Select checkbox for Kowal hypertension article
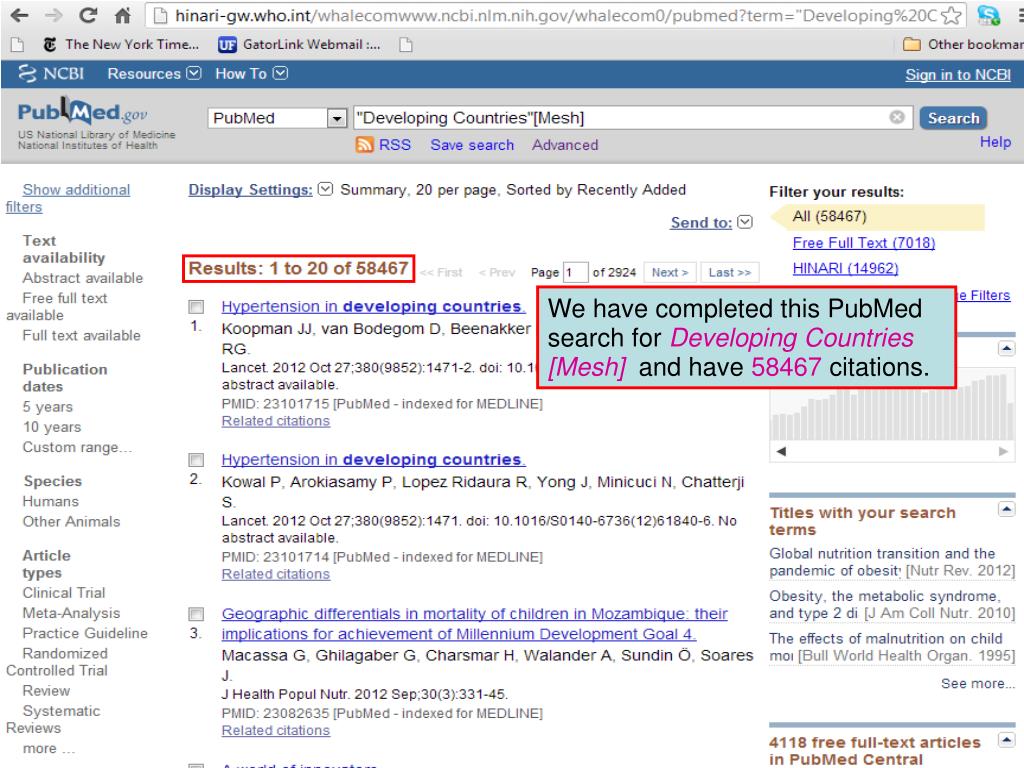The height and width of the screenshot is (768, 1024). pyautogui.click(x=196, y=460)
